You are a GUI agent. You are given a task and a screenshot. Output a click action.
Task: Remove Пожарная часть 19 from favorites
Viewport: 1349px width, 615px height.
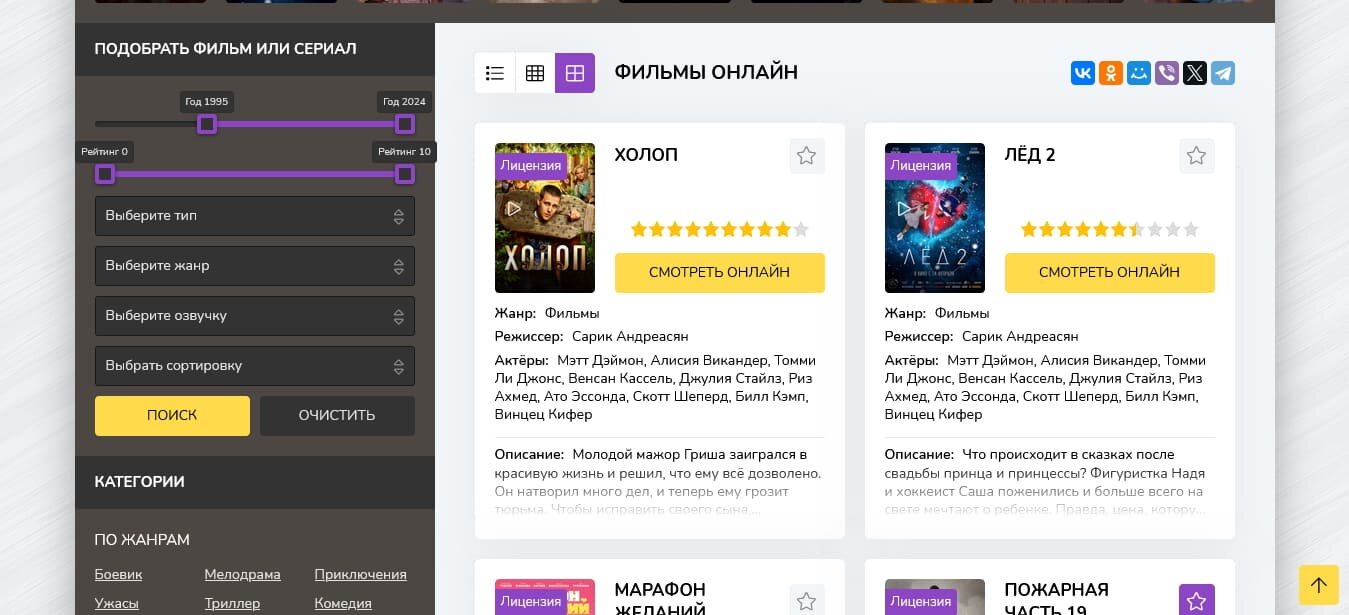tap(1197, 601)
